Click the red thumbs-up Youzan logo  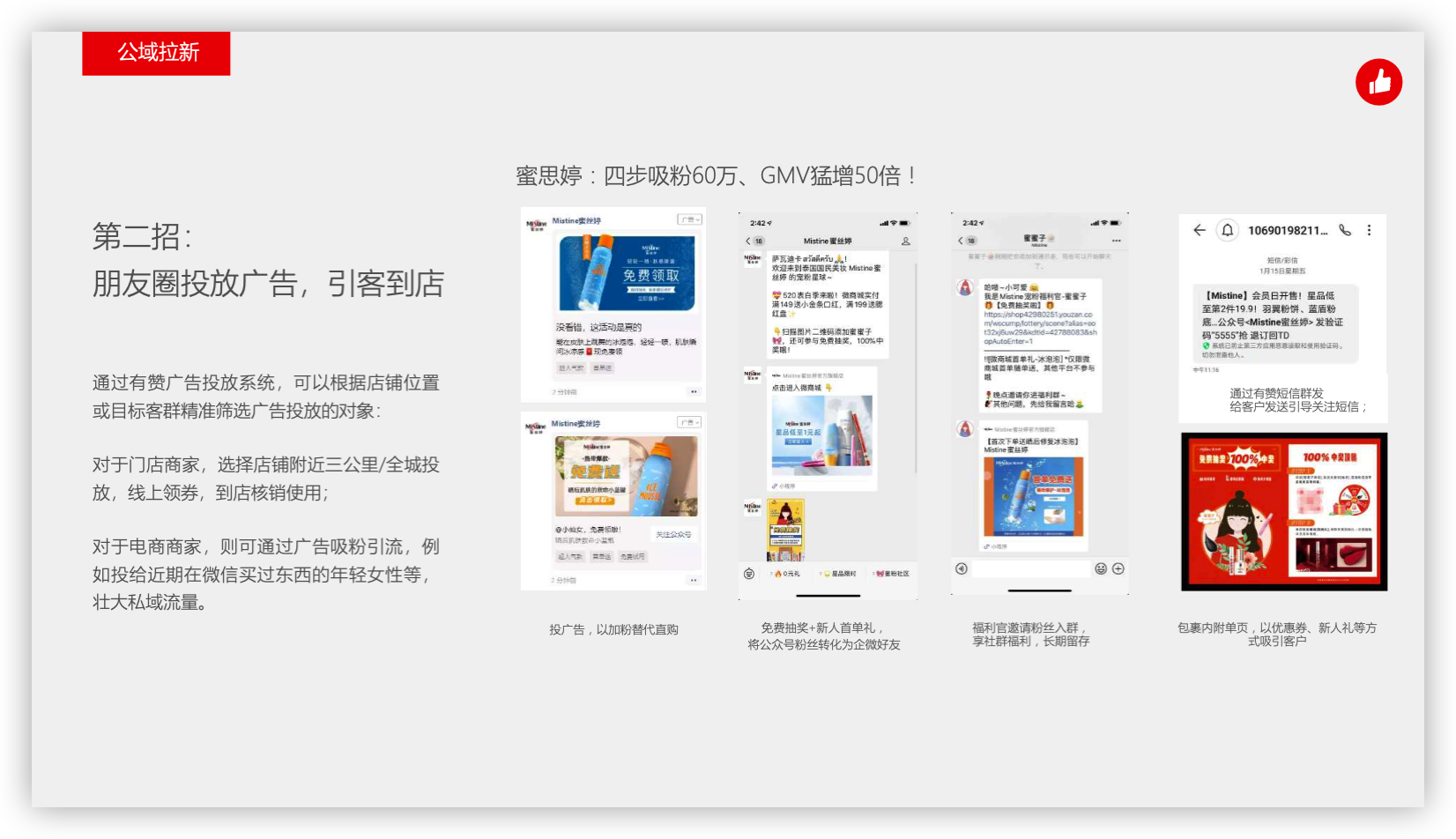(1378, 82)
